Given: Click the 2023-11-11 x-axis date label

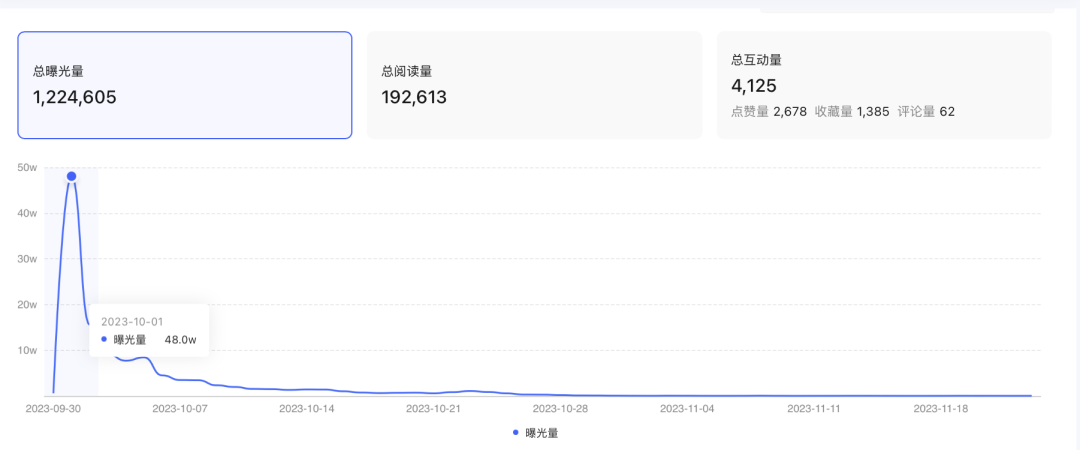Looking at the screenshot, I should pyautogui.click(x=814, y=408).
